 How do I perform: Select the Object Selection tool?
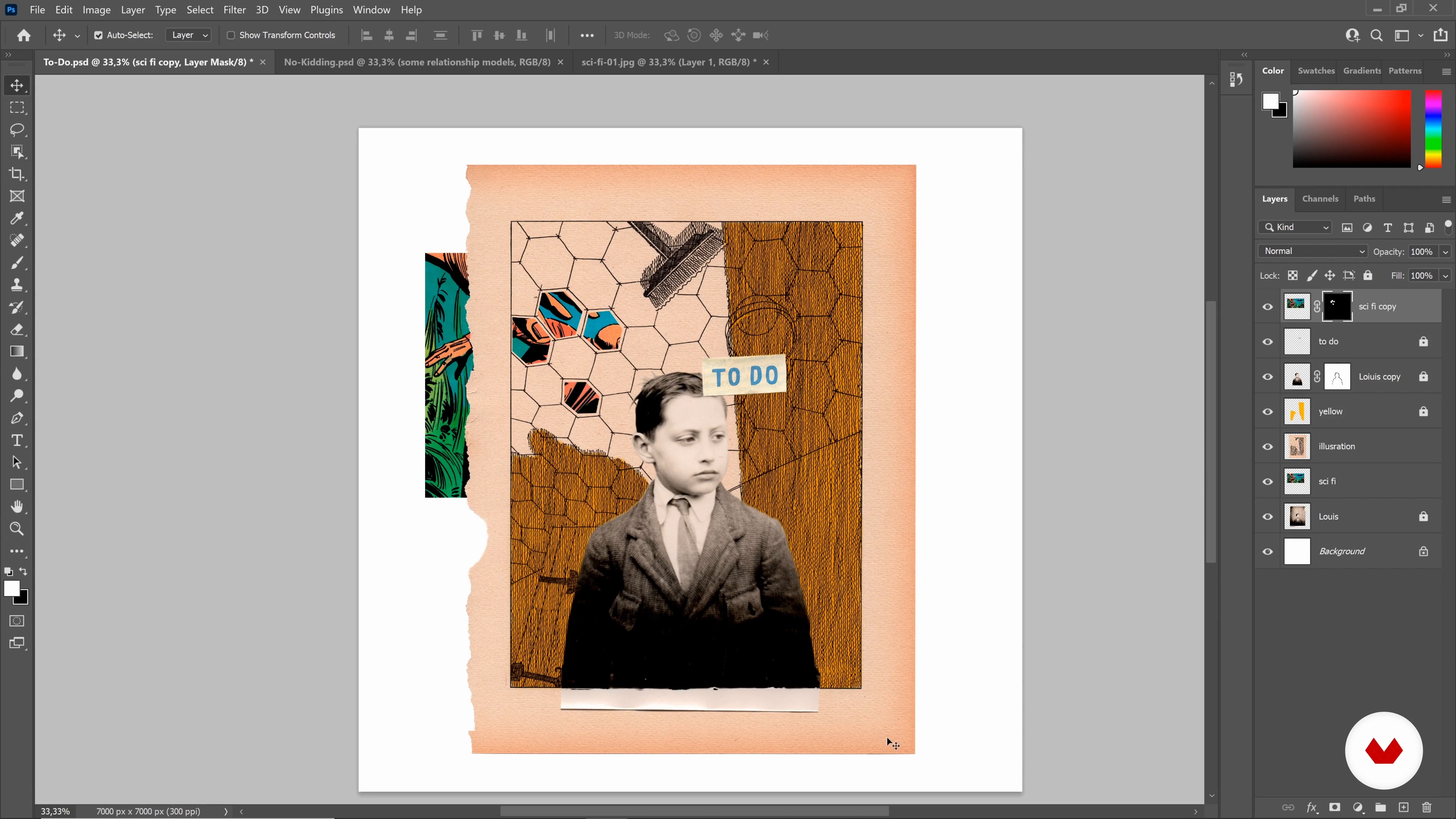[x=17, y=152]
